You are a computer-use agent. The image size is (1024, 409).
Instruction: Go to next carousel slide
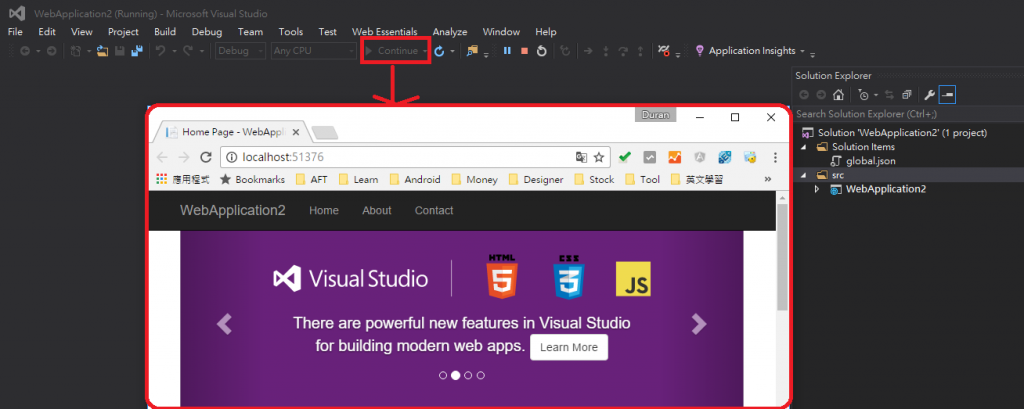699,323
